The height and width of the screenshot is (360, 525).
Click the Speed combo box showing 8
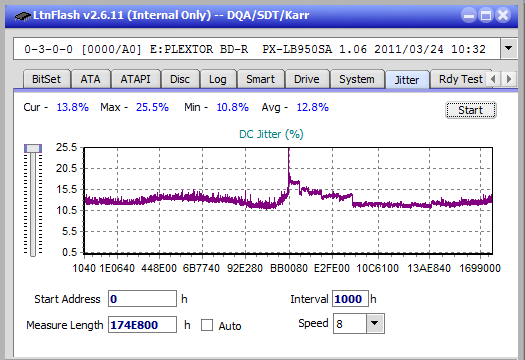(x=359, y=323)
